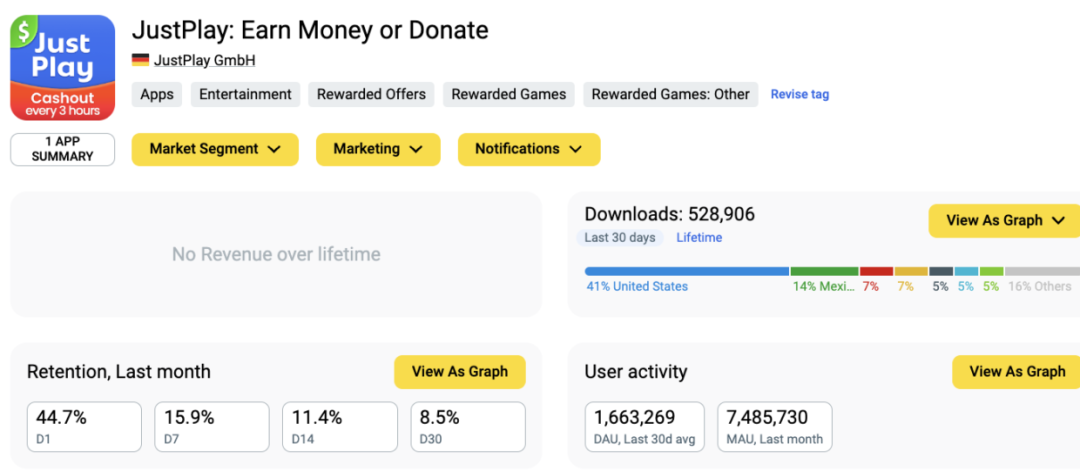Click the German flag icon
Viewport: 1080px width, 471px height.
[x=140, y=60]
